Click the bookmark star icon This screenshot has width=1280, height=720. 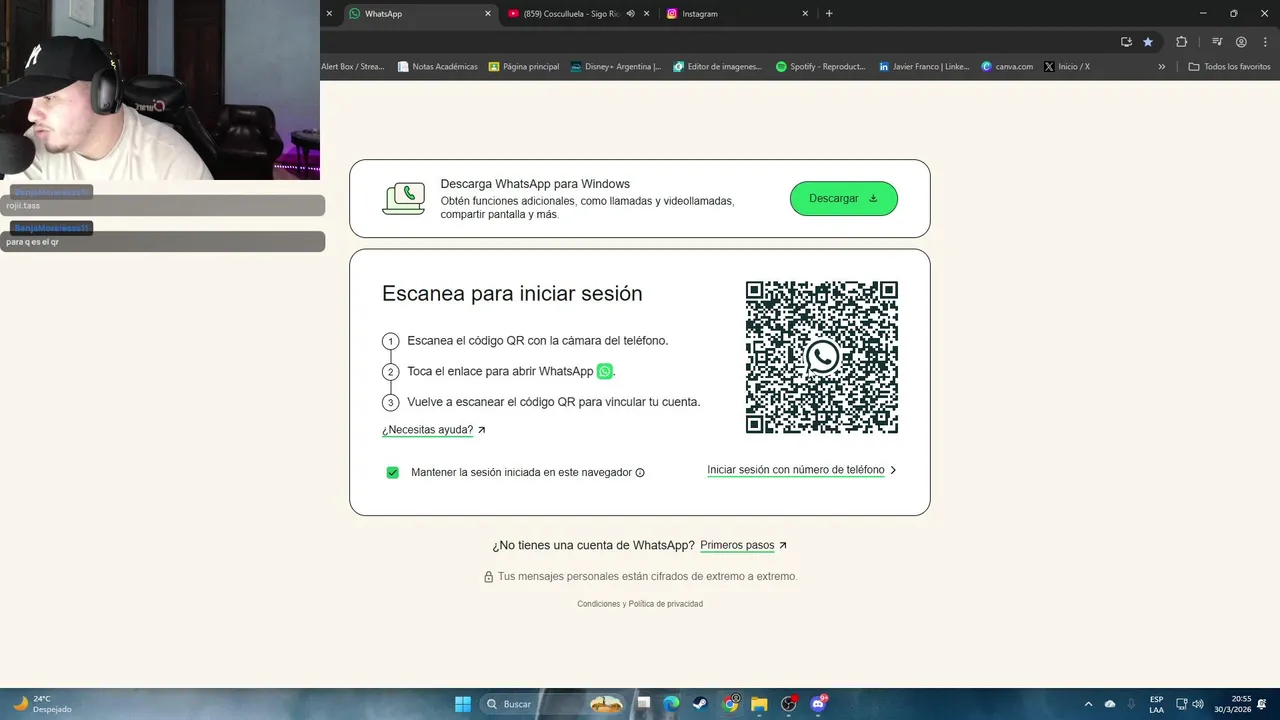point(1148,42)
